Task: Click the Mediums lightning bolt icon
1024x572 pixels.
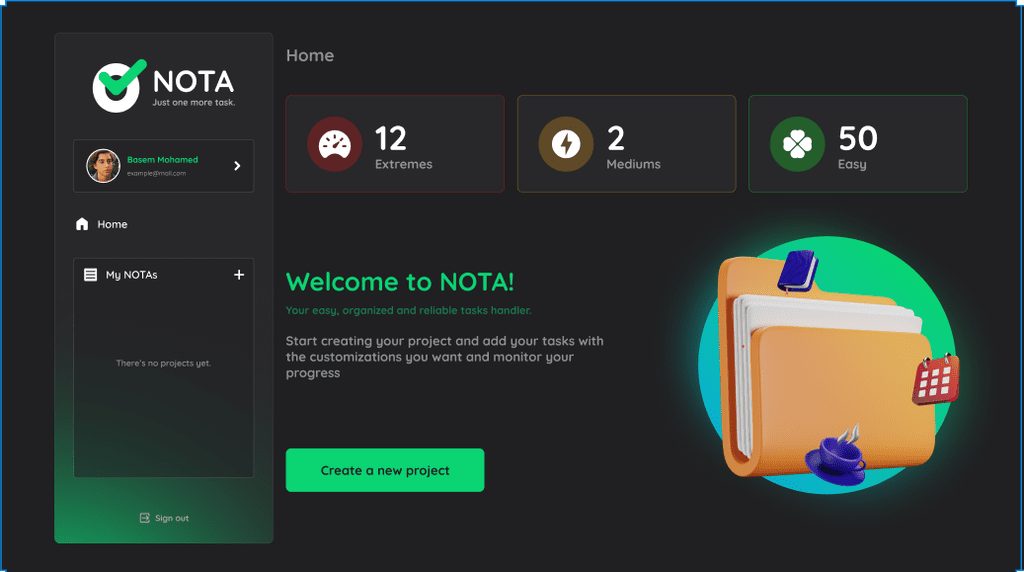Action: [x=566, y=144]
